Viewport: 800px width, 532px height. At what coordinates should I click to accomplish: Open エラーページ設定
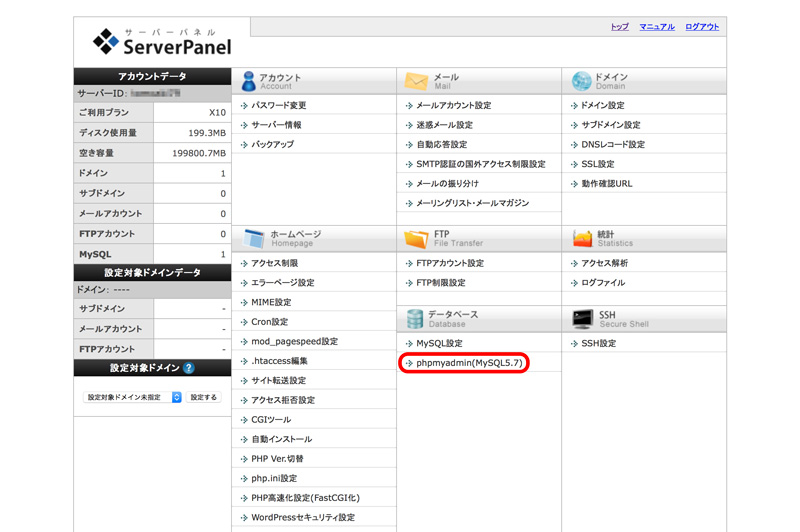coord(283,283)
